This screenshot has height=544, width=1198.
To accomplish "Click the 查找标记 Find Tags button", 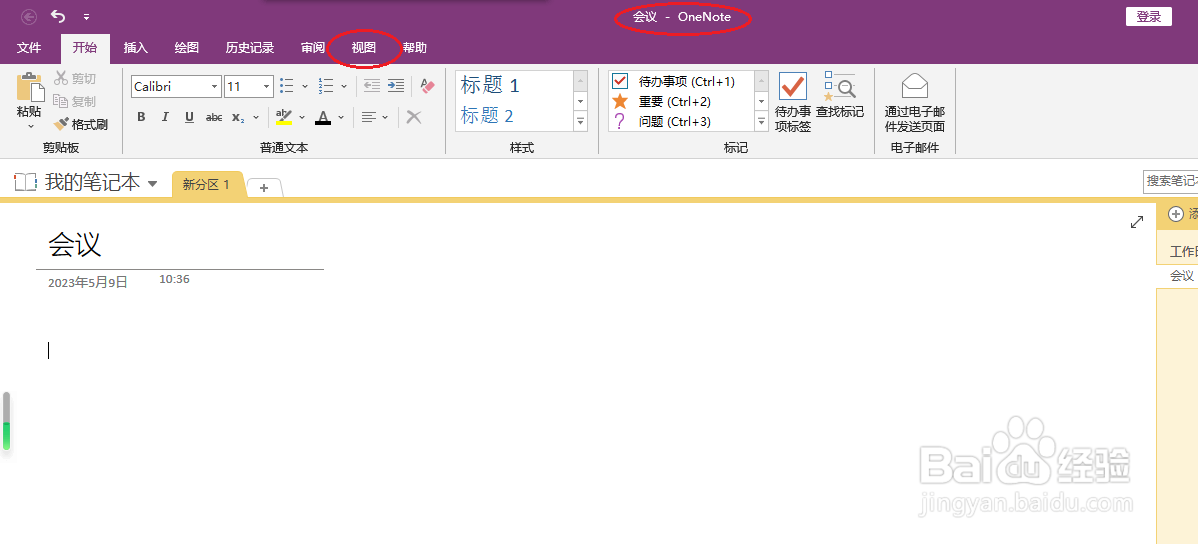I will [x=840, y=95].
